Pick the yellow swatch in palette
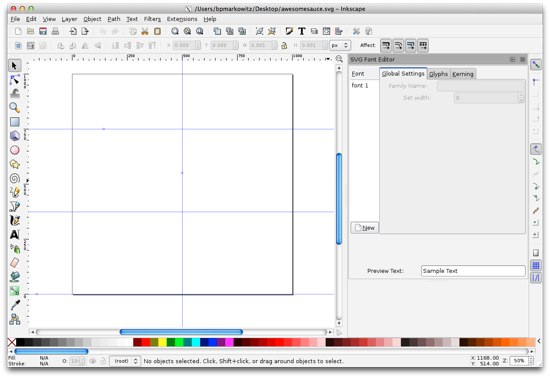 coord(162,342)
